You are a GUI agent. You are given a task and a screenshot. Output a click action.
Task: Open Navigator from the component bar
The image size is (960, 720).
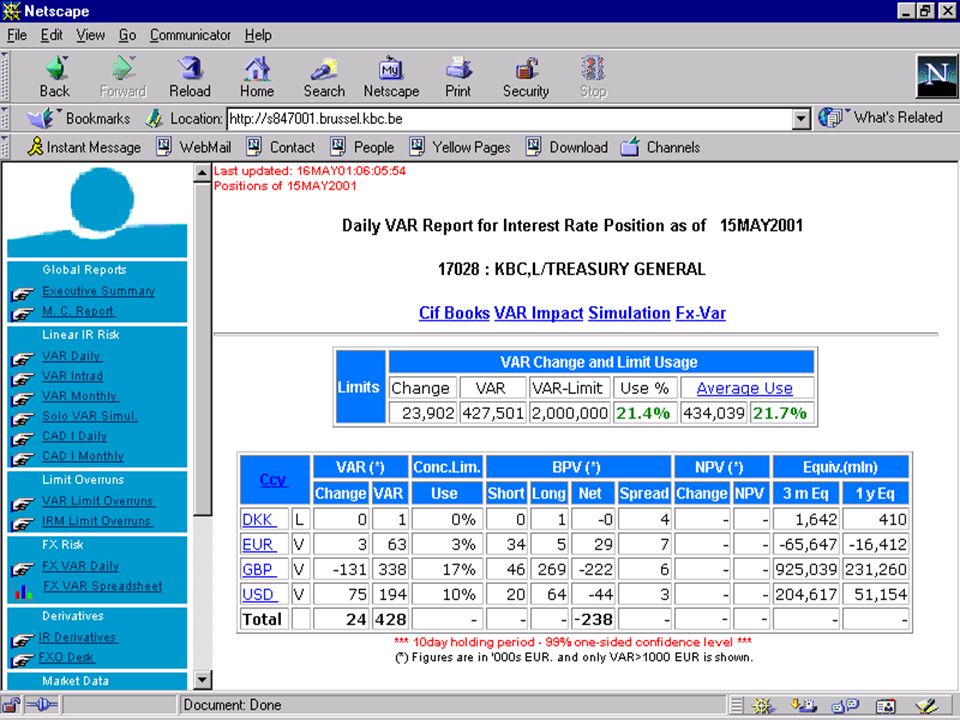763,706
